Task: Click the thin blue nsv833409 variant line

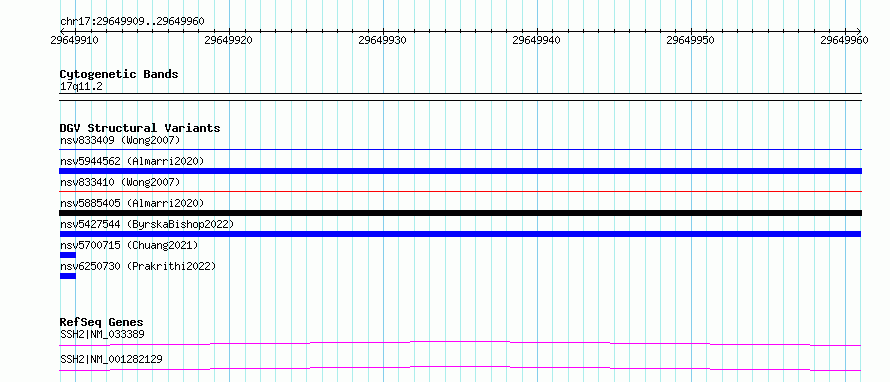Action: 460,150
